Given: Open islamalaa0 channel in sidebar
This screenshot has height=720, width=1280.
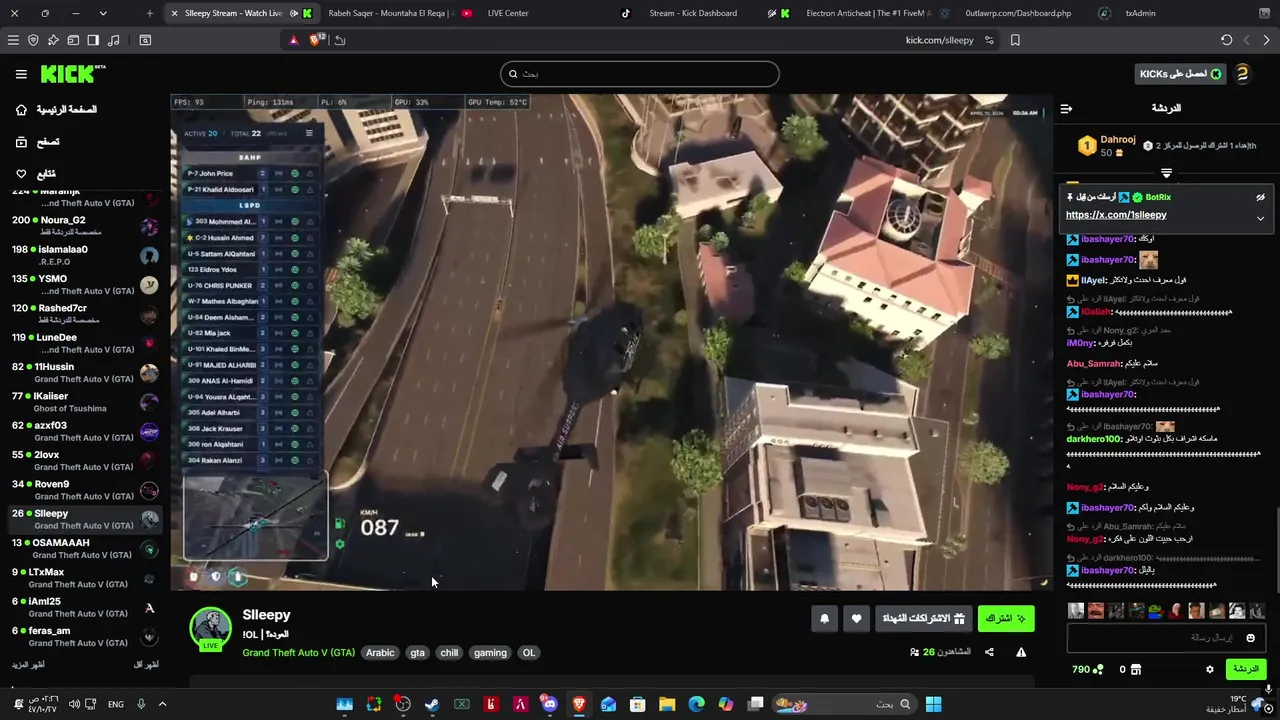Looking at the screenshot, I should point(84,255).
